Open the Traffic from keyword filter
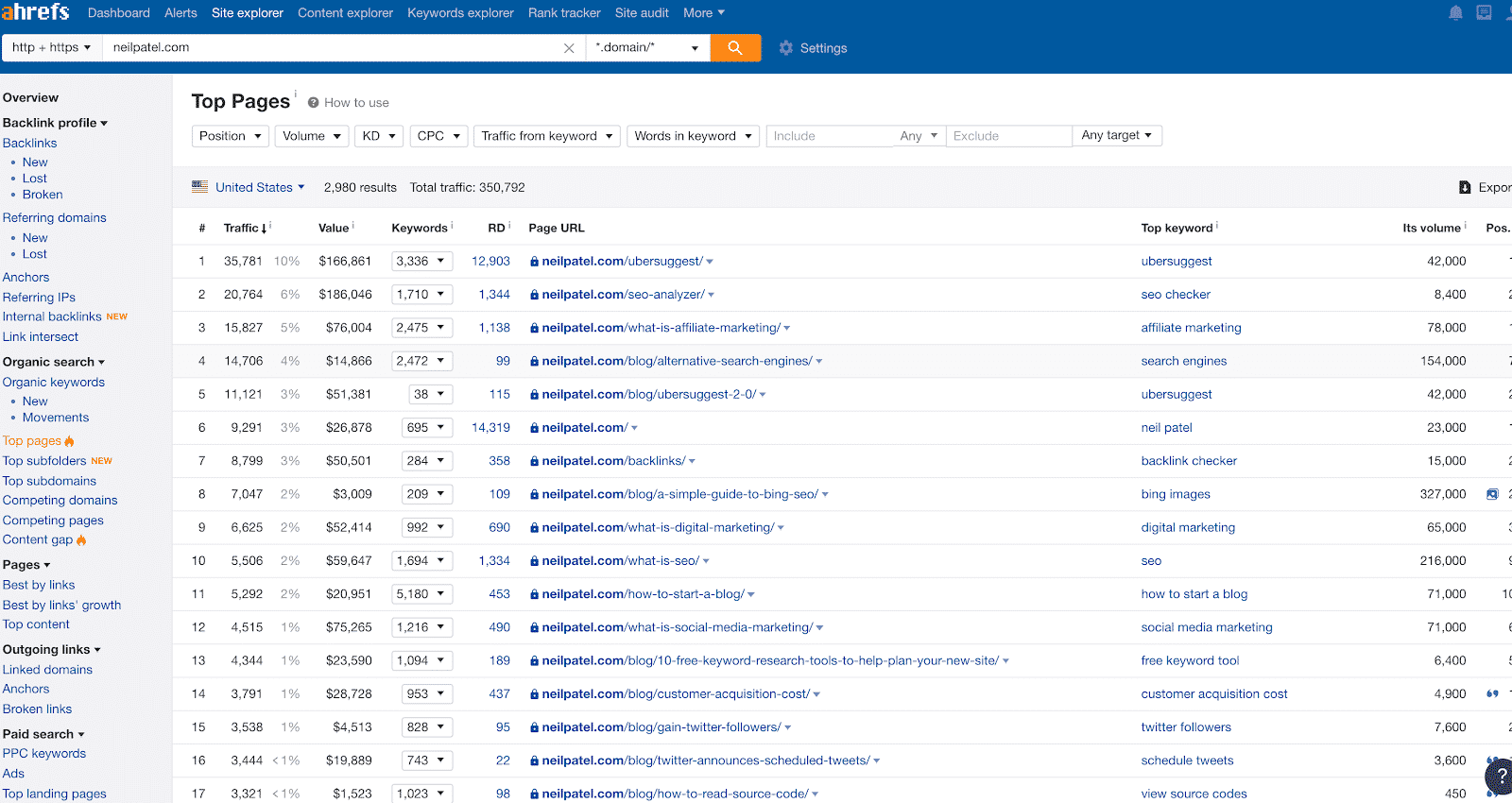The image size is (1512, 803). (x=546, y=136)
